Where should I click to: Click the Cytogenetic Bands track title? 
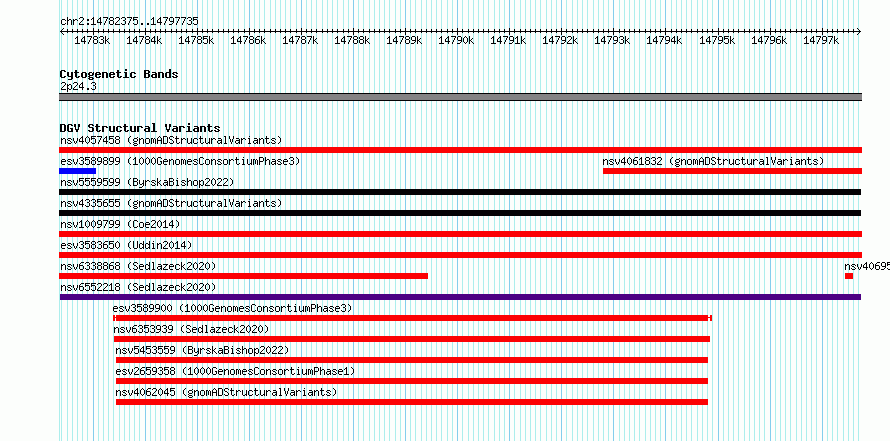tap(119, 74)
